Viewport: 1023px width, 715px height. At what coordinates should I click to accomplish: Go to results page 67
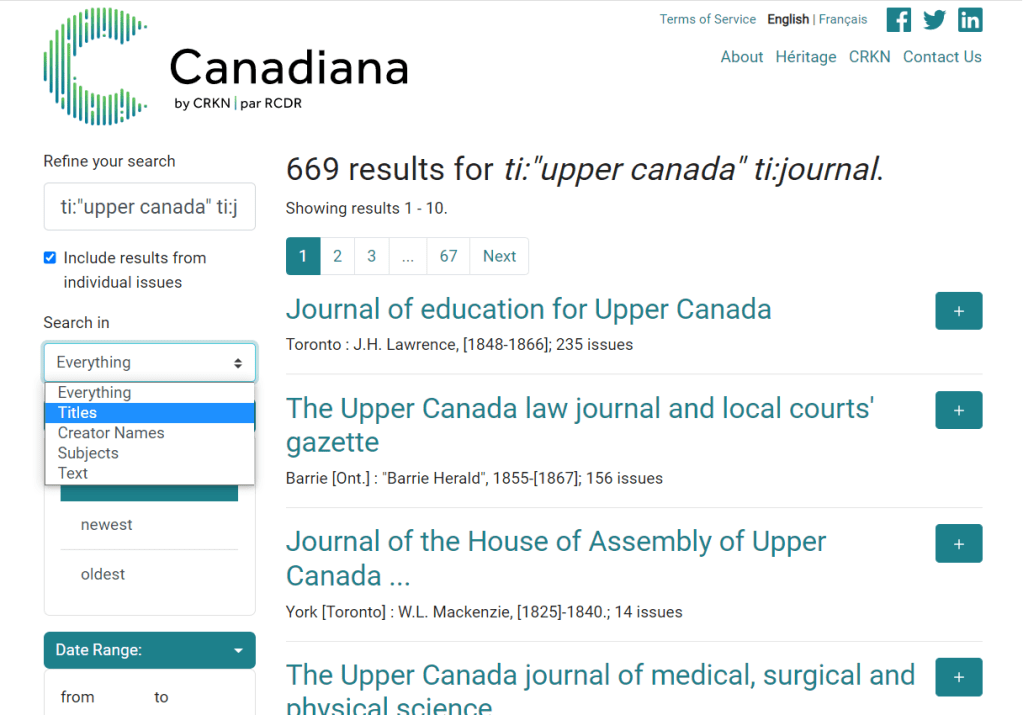click(x=447, y=256)
